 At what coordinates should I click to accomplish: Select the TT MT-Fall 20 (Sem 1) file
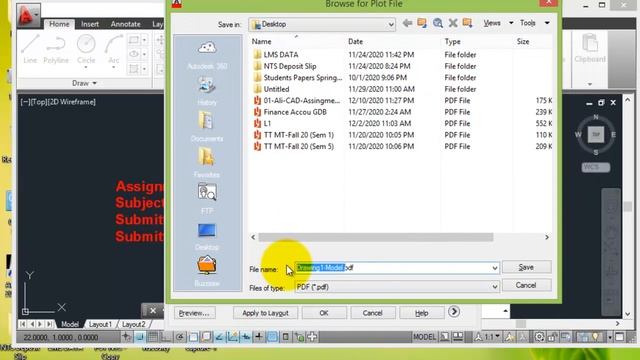tap(298, 135)
